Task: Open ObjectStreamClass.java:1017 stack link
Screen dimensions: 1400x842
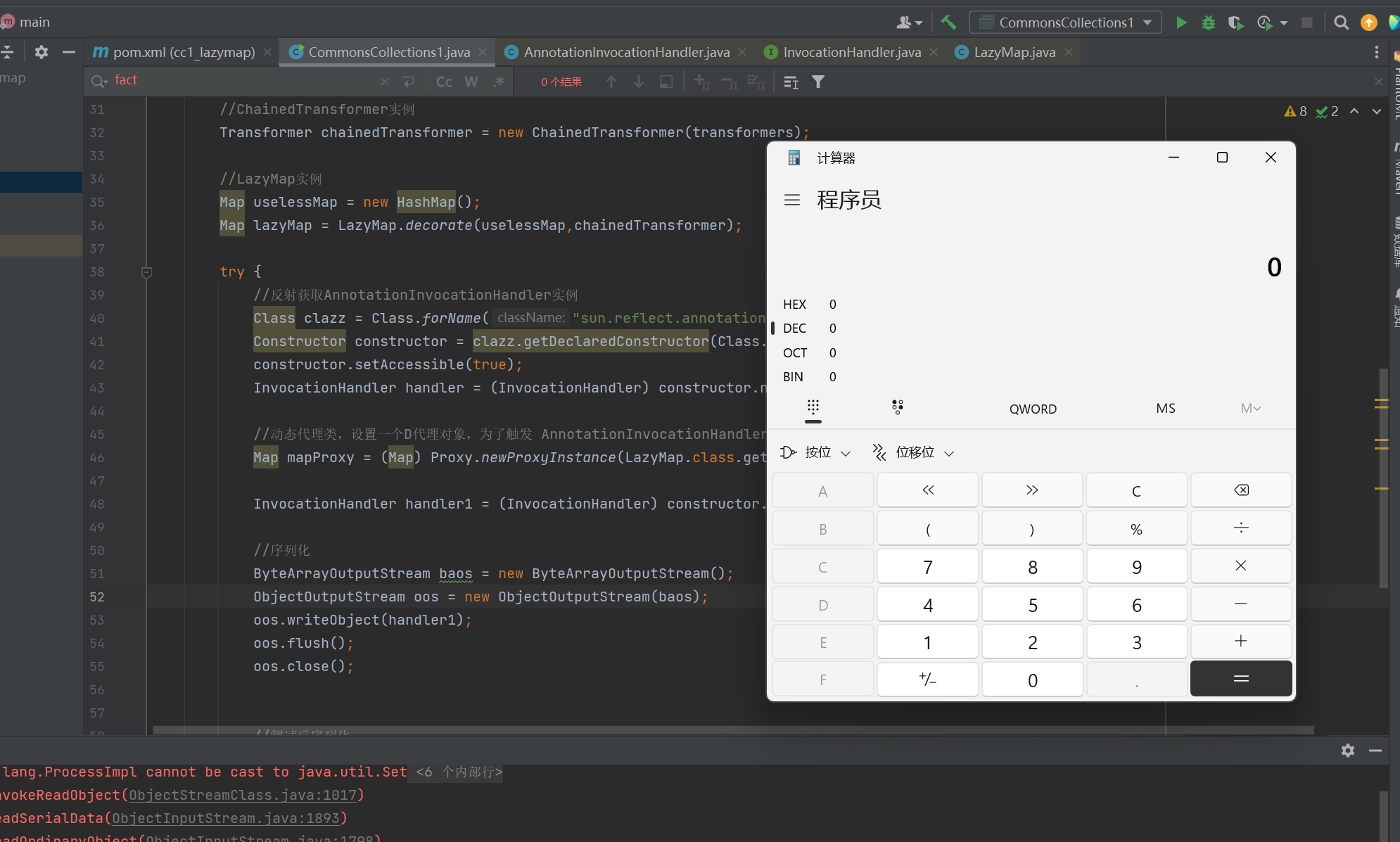Action: tap(242, 795)
